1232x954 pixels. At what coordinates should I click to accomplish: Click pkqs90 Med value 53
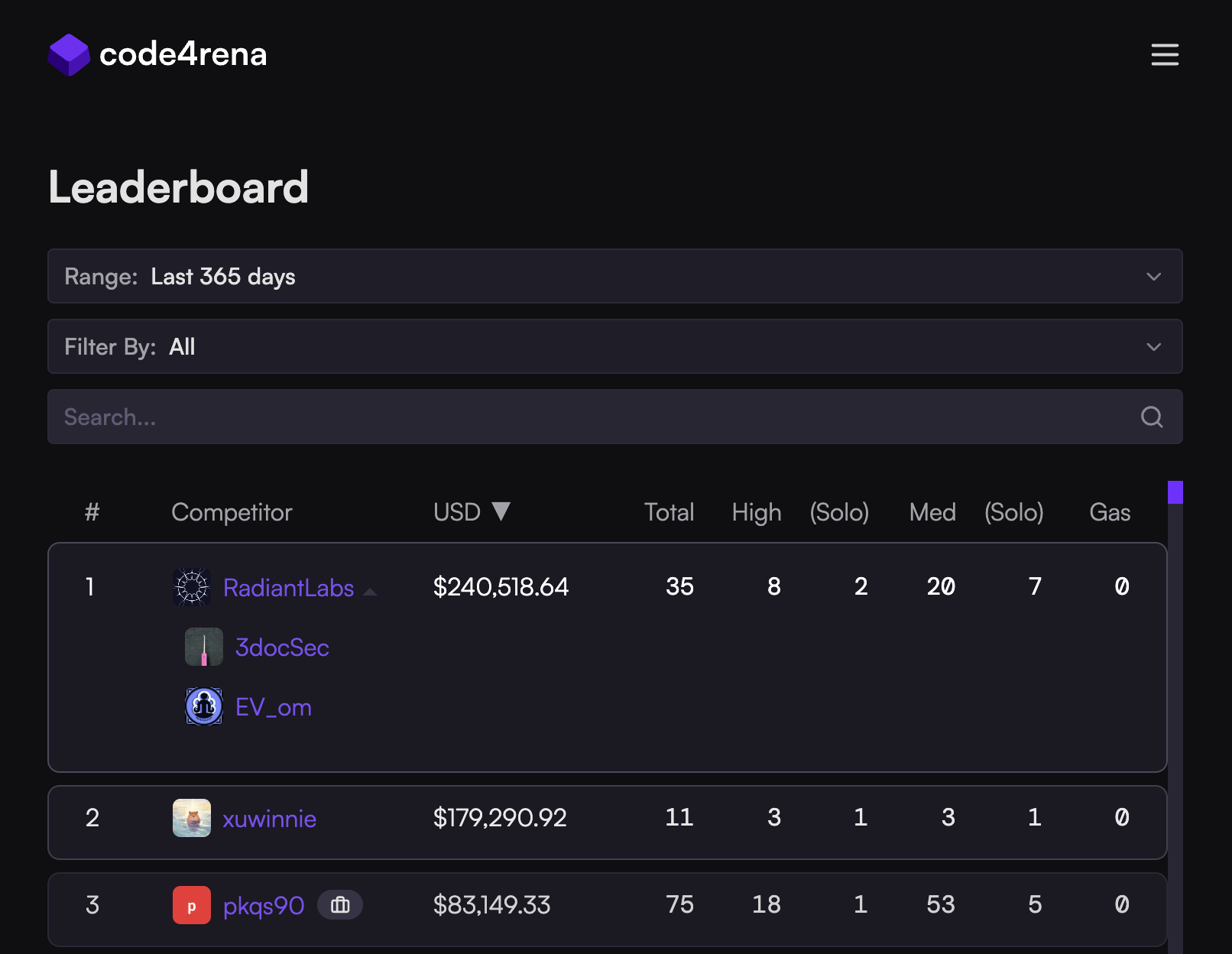pyautogui.click(x=941, y=904)
